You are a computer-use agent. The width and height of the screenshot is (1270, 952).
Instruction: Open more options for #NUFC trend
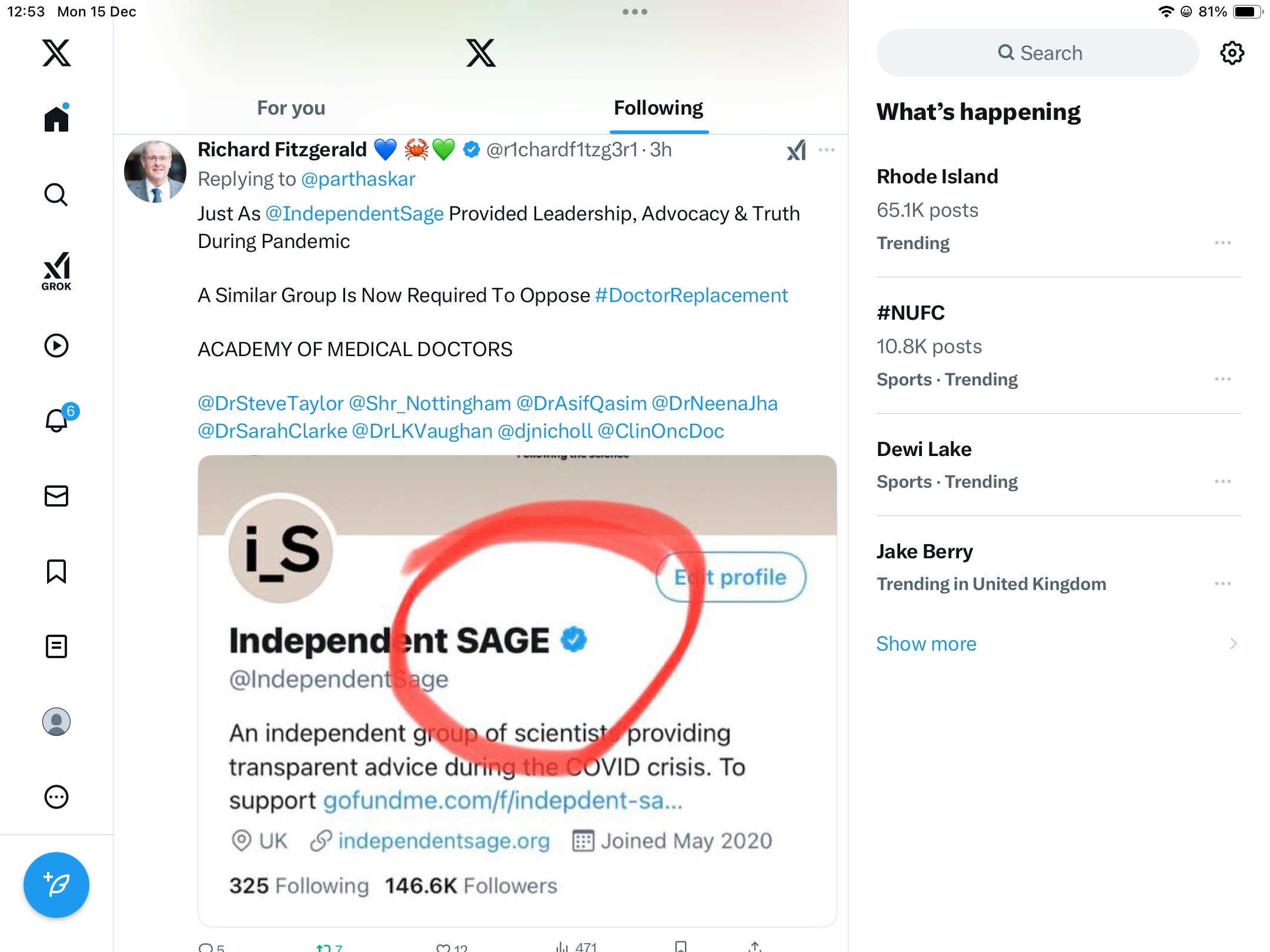point(1223,379)
